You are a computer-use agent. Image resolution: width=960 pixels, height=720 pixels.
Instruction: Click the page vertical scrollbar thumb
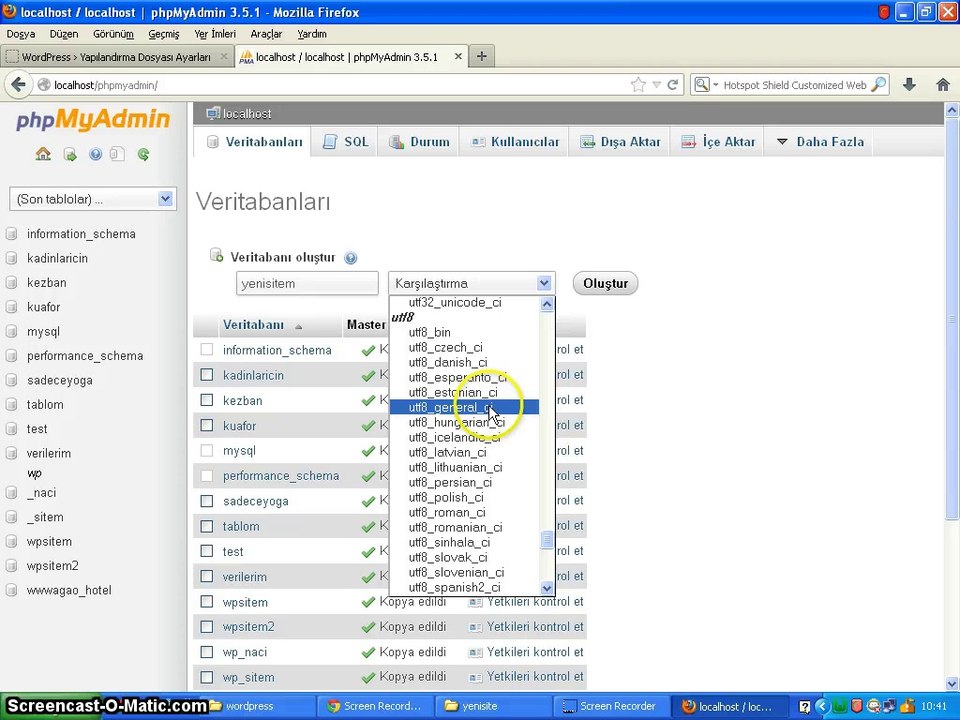click(952, 318)
